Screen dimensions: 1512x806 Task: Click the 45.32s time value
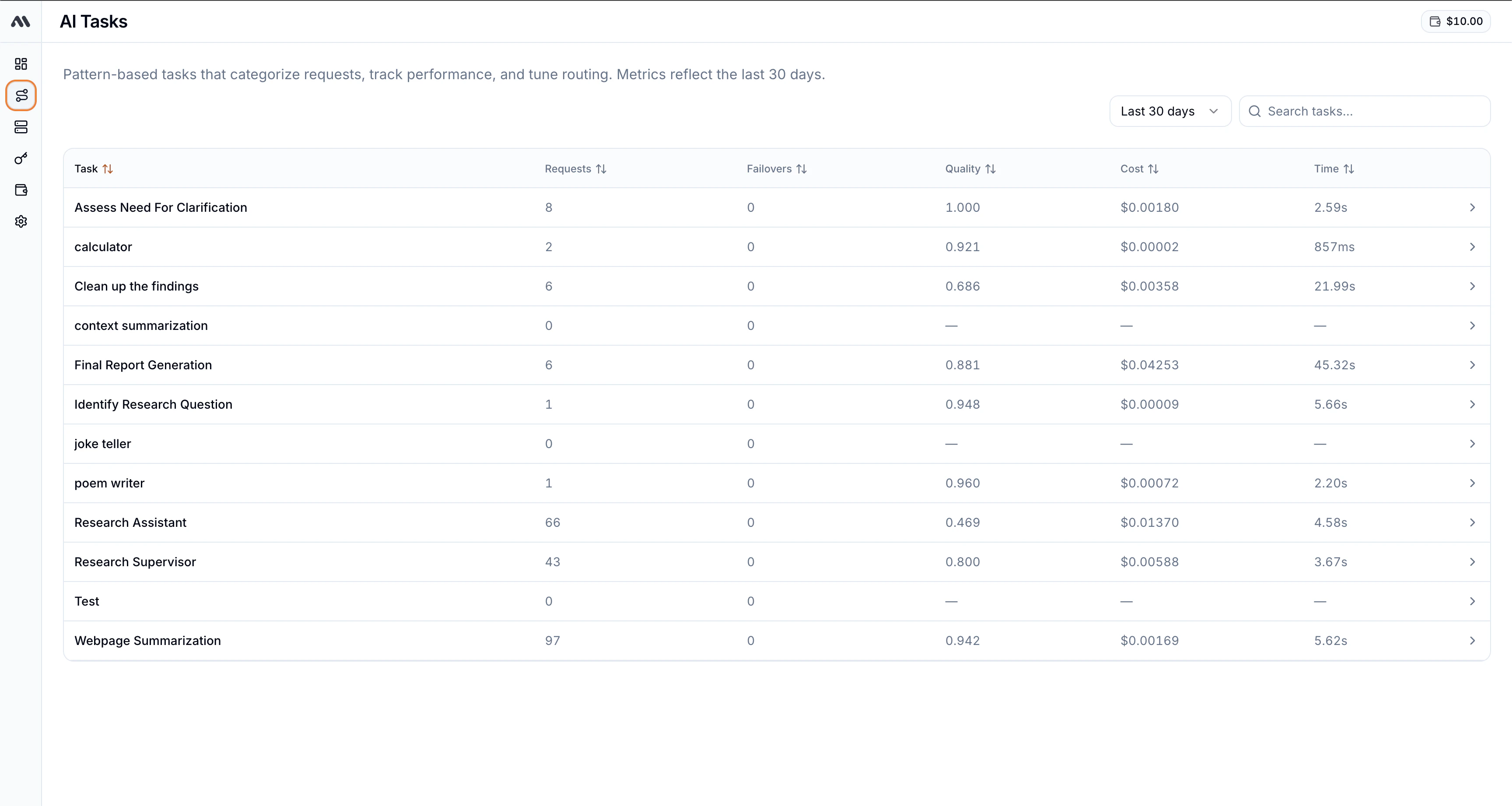(x=1334, y=365)
